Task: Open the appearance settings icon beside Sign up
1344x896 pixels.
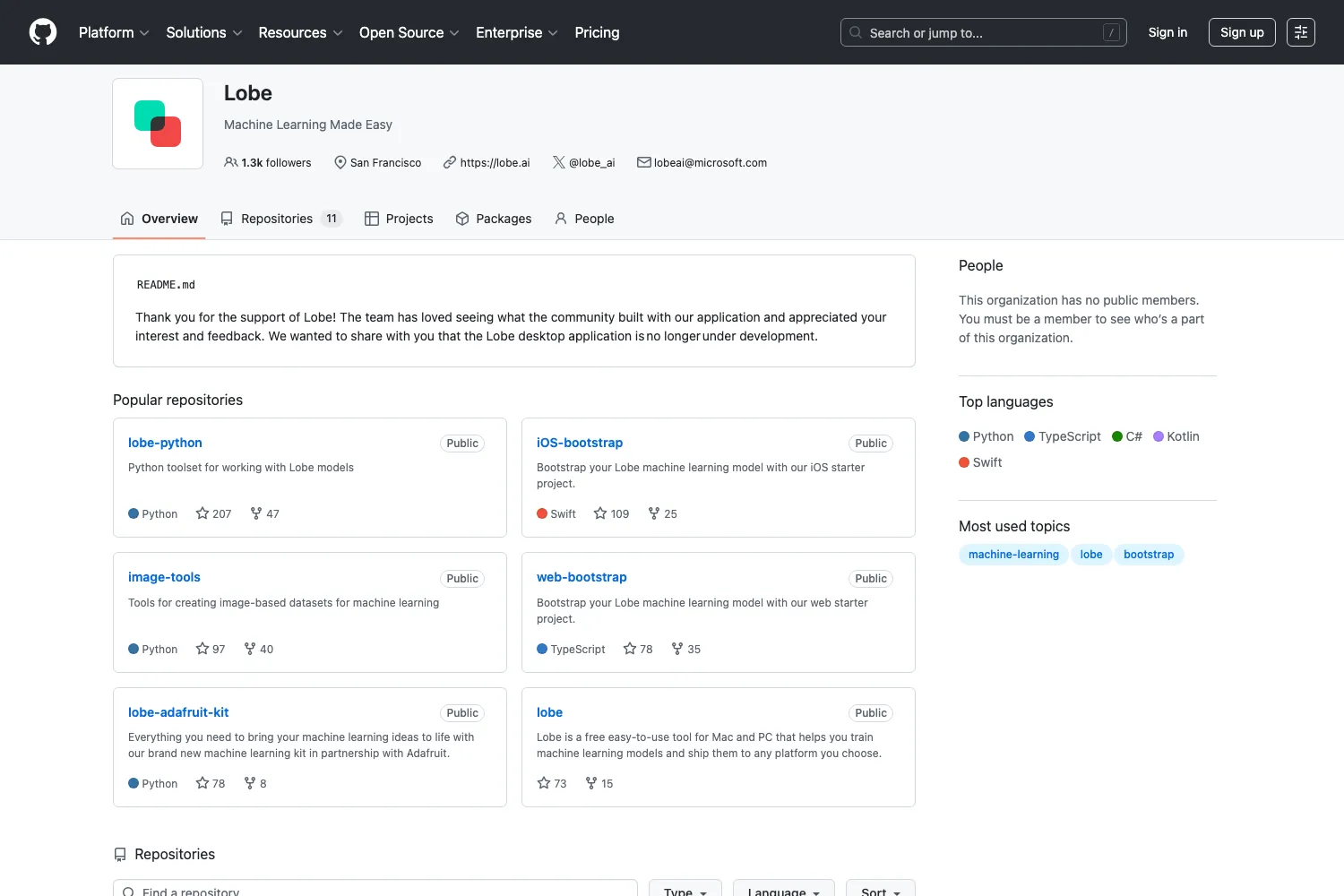Action: (1301, 32)
